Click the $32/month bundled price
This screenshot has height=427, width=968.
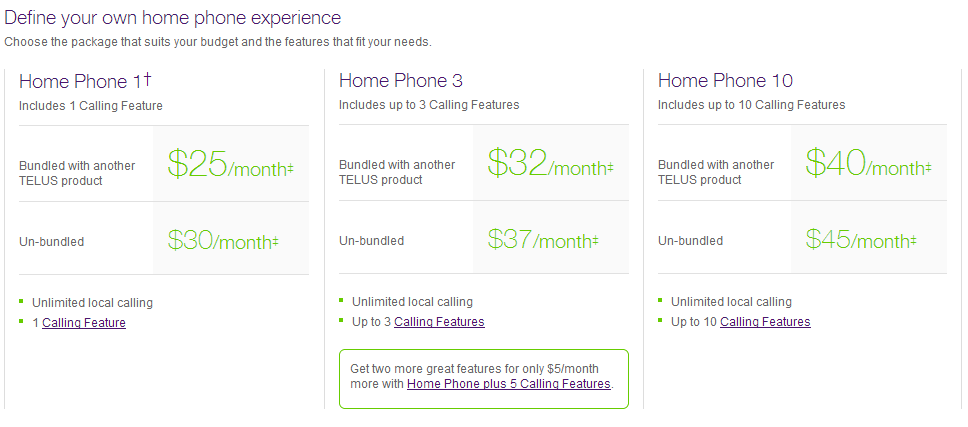click(549, 164)
